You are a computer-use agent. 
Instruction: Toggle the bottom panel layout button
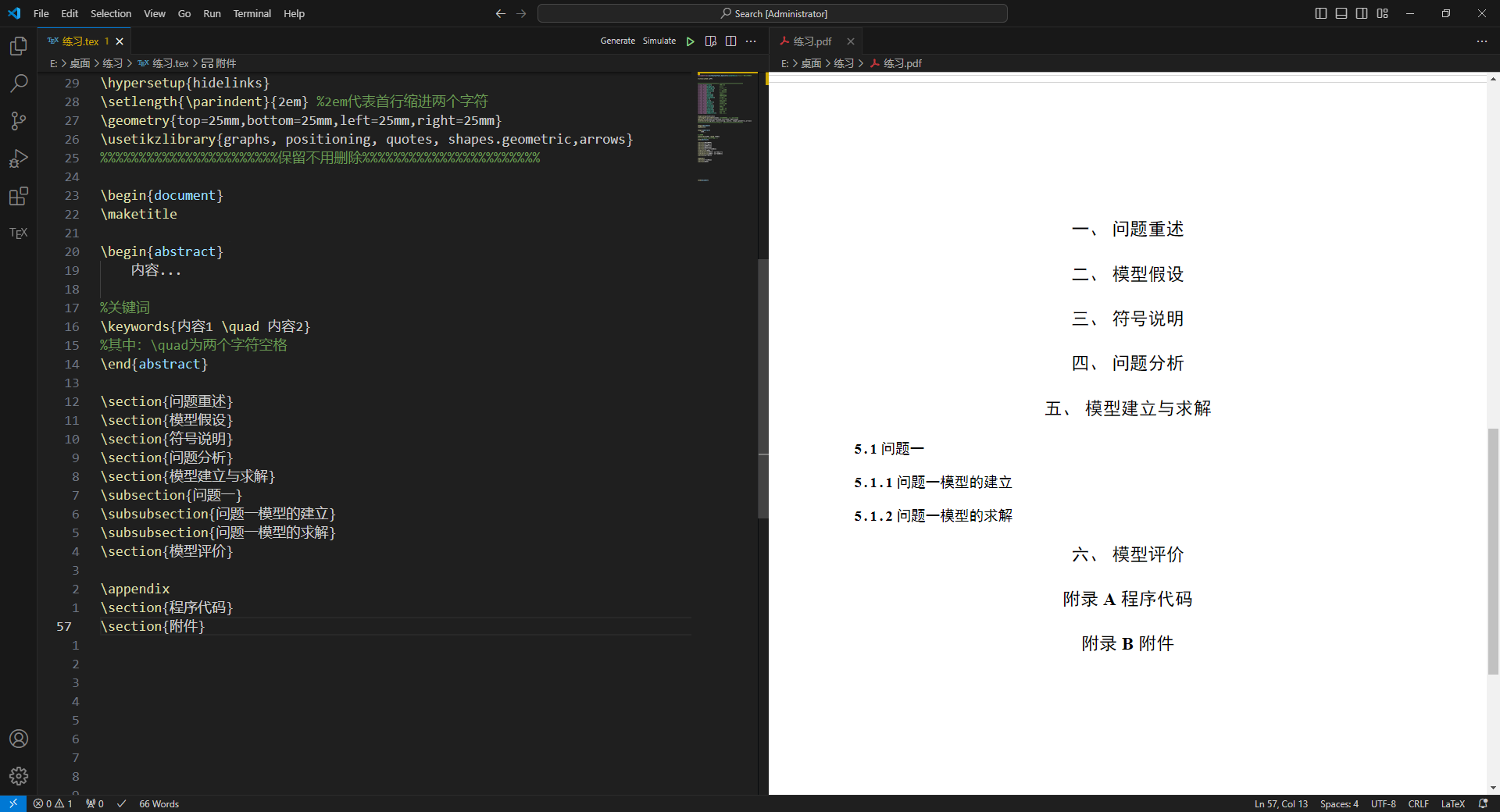1341,13
